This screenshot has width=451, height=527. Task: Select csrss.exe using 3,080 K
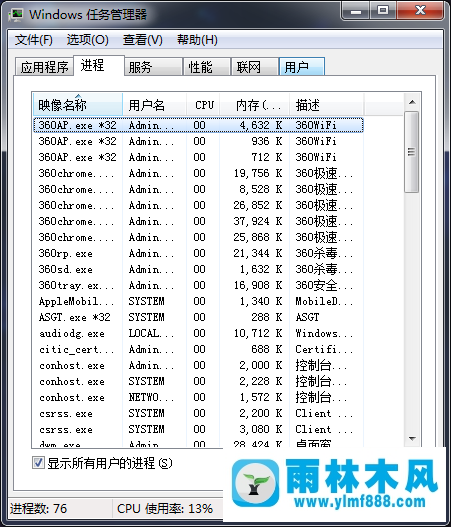[198, 430]
